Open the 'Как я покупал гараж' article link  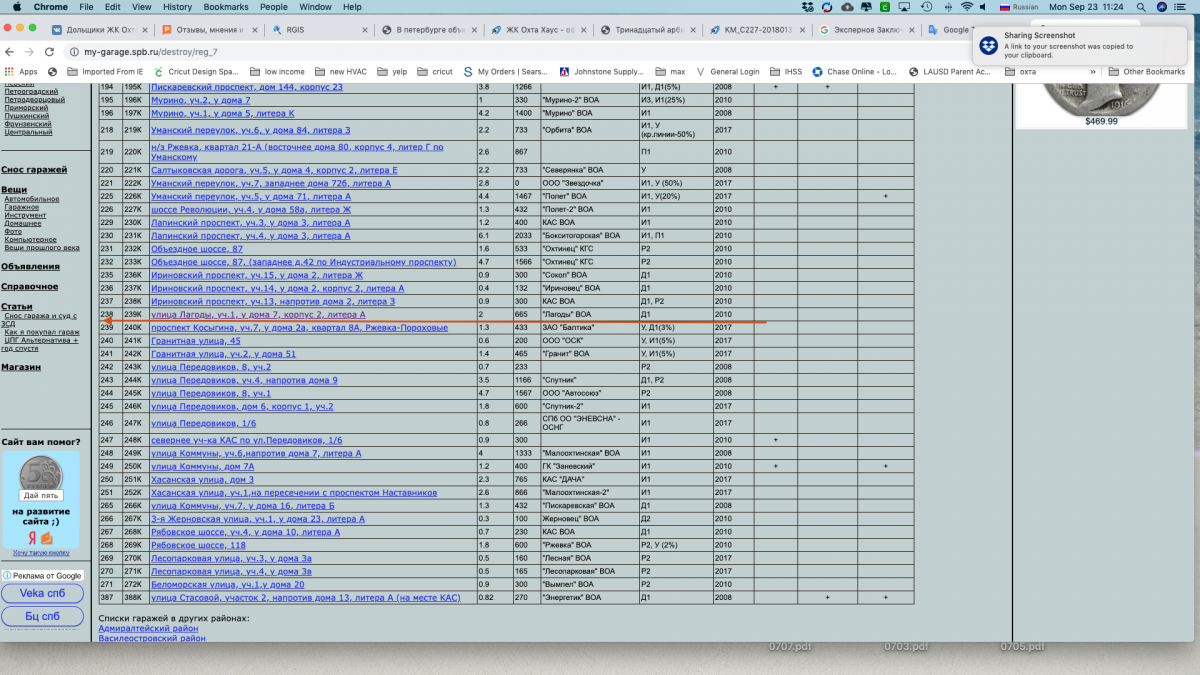pyautogui.click(x=41, y=332)
